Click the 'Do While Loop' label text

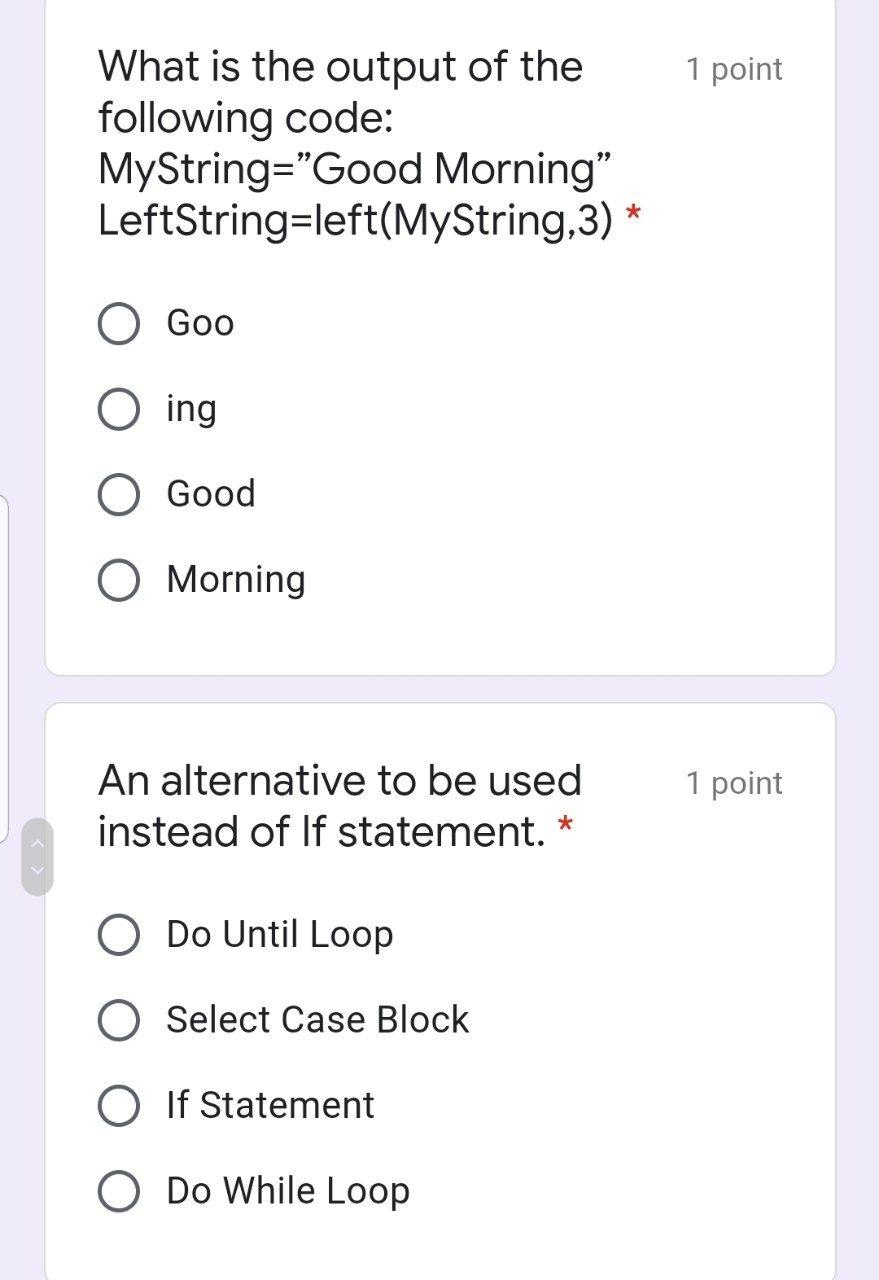pyautogui.click(x=288, y=1190)
